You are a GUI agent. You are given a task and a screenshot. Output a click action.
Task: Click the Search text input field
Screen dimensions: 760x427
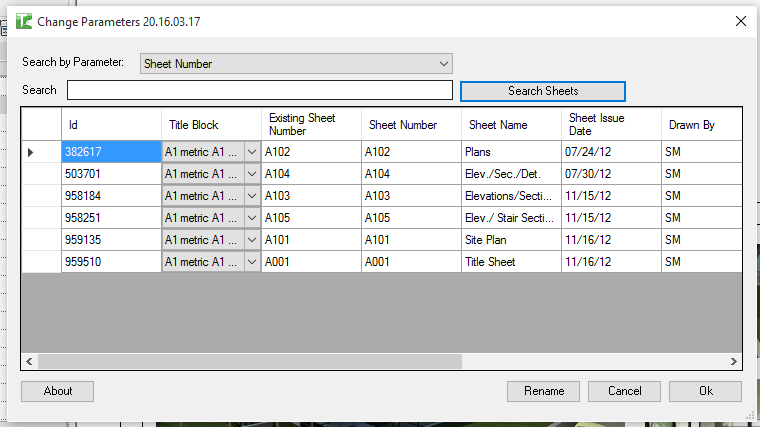tap(259, 90)
